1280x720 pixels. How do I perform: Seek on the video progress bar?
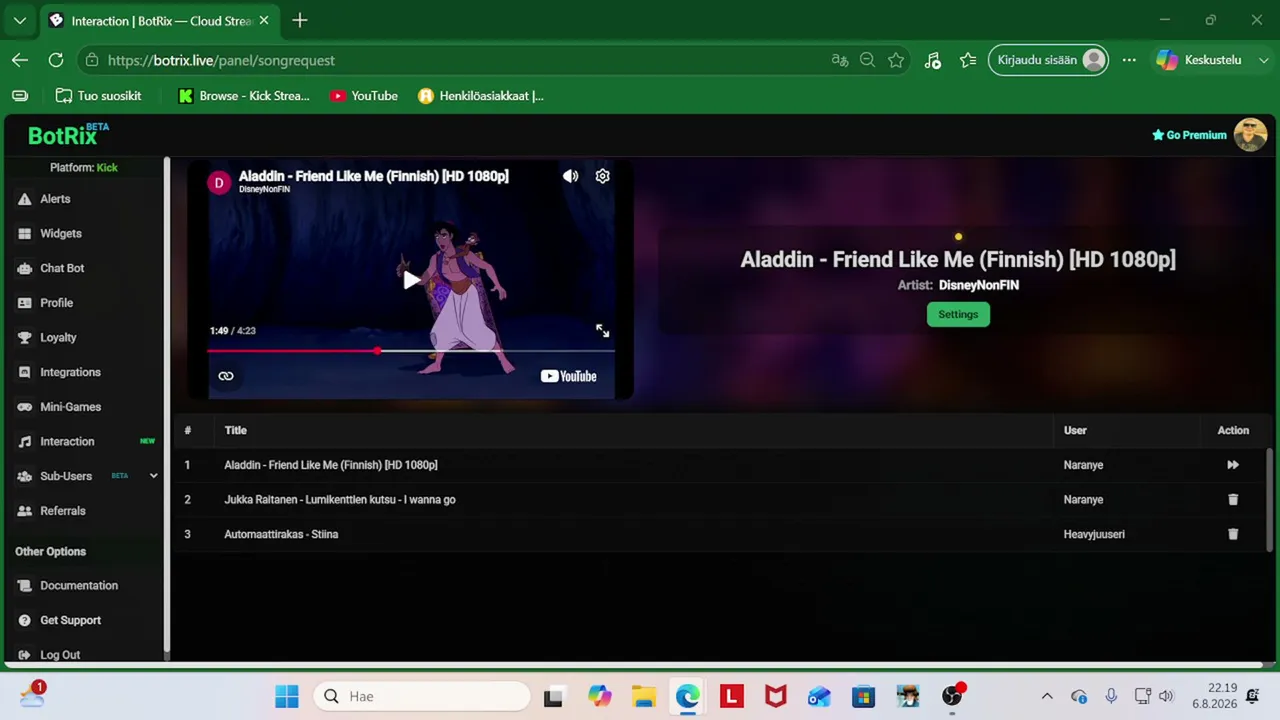tap(410, 351)
